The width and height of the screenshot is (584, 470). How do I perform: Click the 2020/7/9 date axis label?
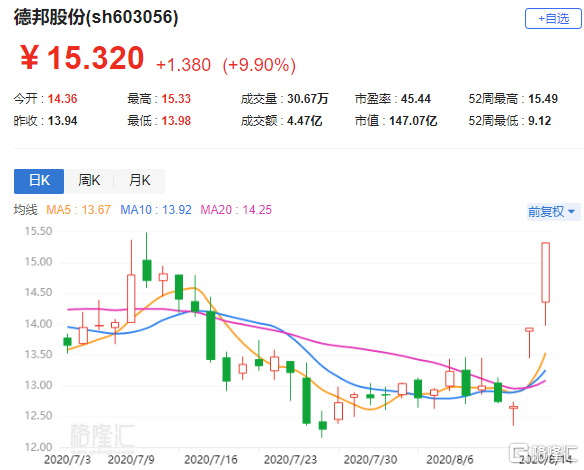click(x=131, y=460)
